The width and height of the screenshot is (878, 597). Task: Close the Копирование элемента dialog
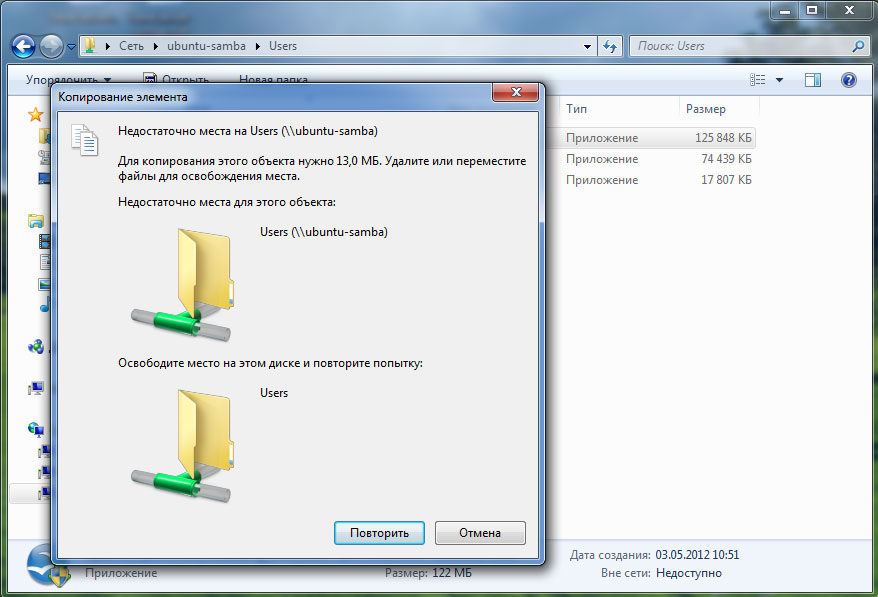pyautogui.click(x=516, y=92)
